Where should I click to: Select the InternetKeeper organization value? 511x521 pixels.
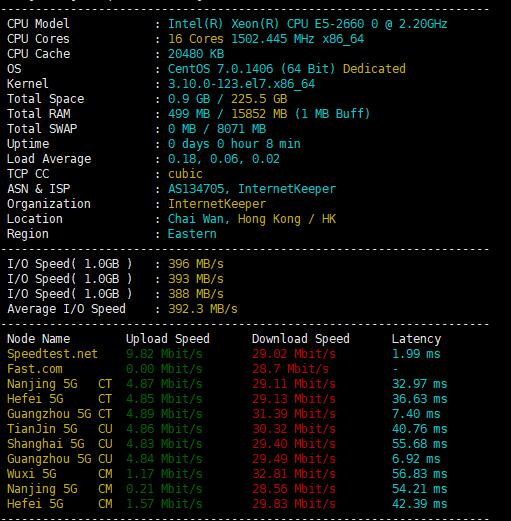[217, 204]
